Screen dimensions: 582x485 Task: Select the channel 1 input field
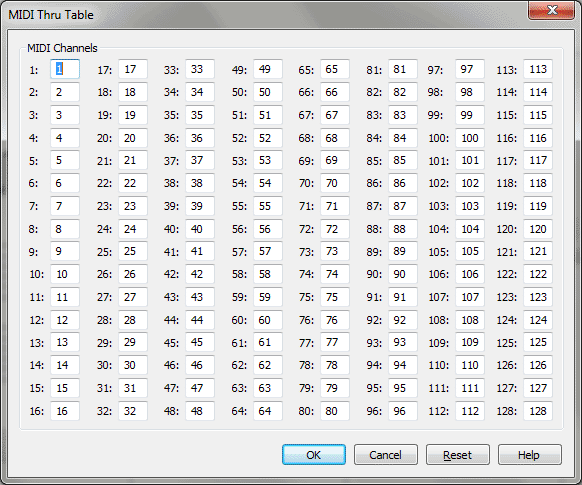pyautogui.click(x=65, y=69)
